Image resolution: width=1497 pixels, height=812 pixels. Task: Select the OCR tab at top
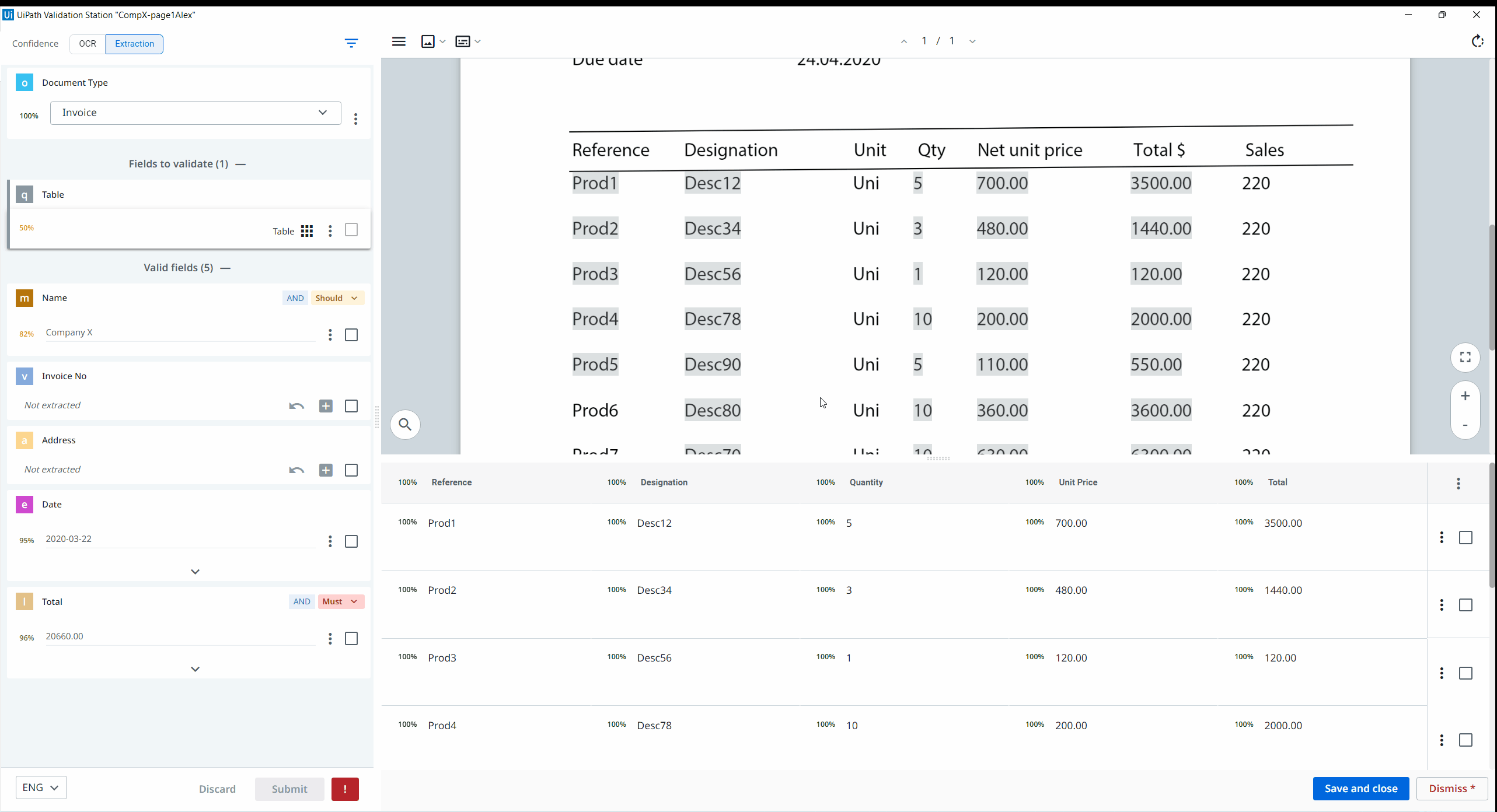[87, 44]
